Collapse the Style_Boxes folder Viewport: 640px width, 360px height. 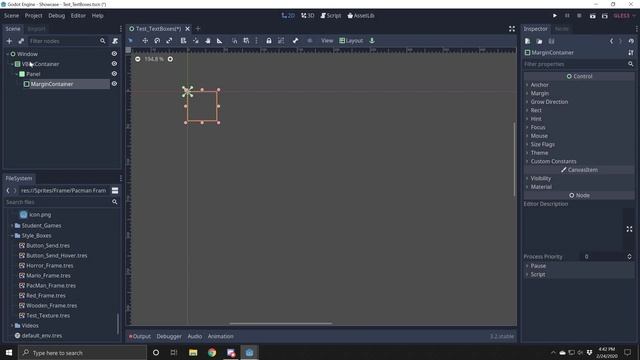click(12, 236)
